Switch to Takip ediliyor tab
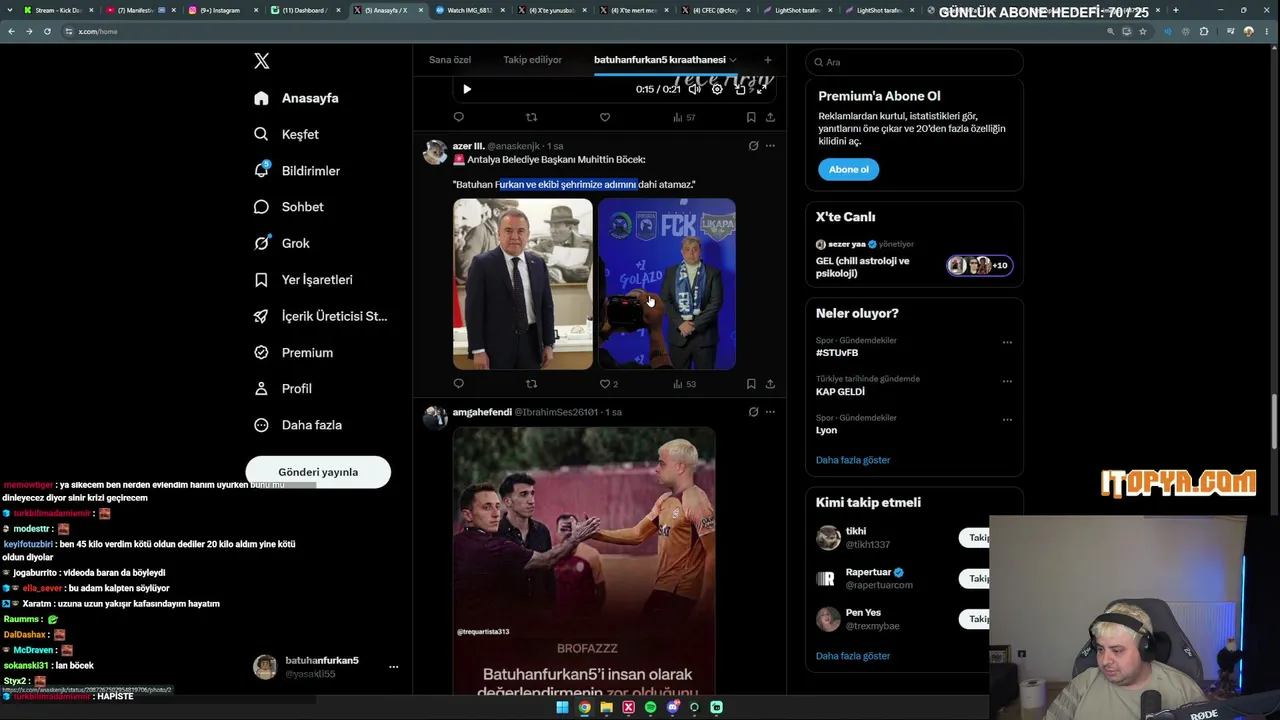The width and height of the screenshot is (1280, 720). 532,60
